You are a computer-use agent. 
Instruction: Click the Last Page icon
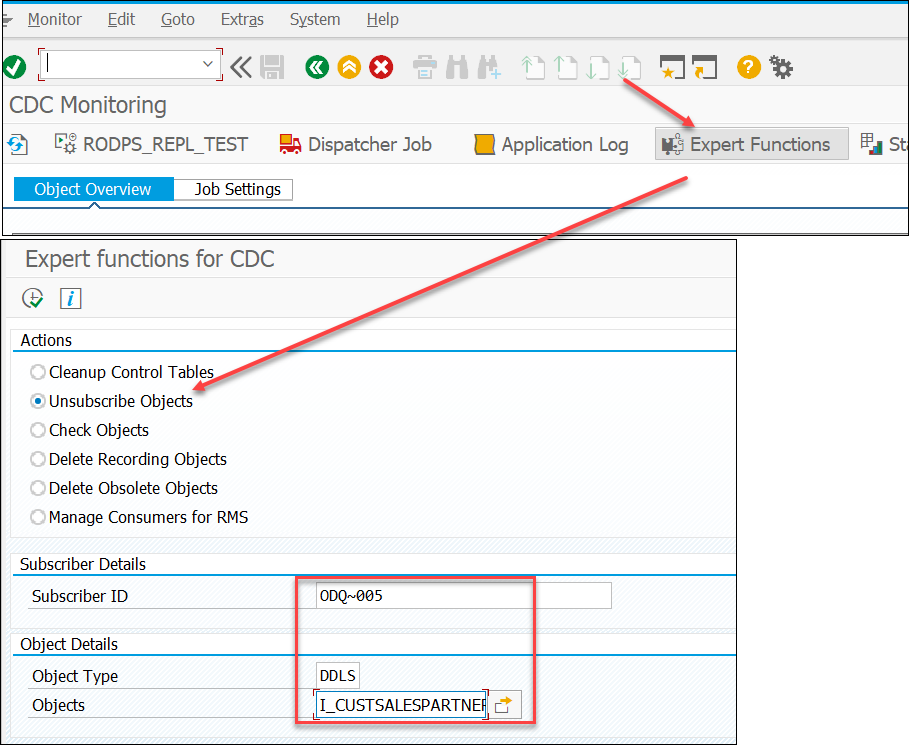point(629,67)
